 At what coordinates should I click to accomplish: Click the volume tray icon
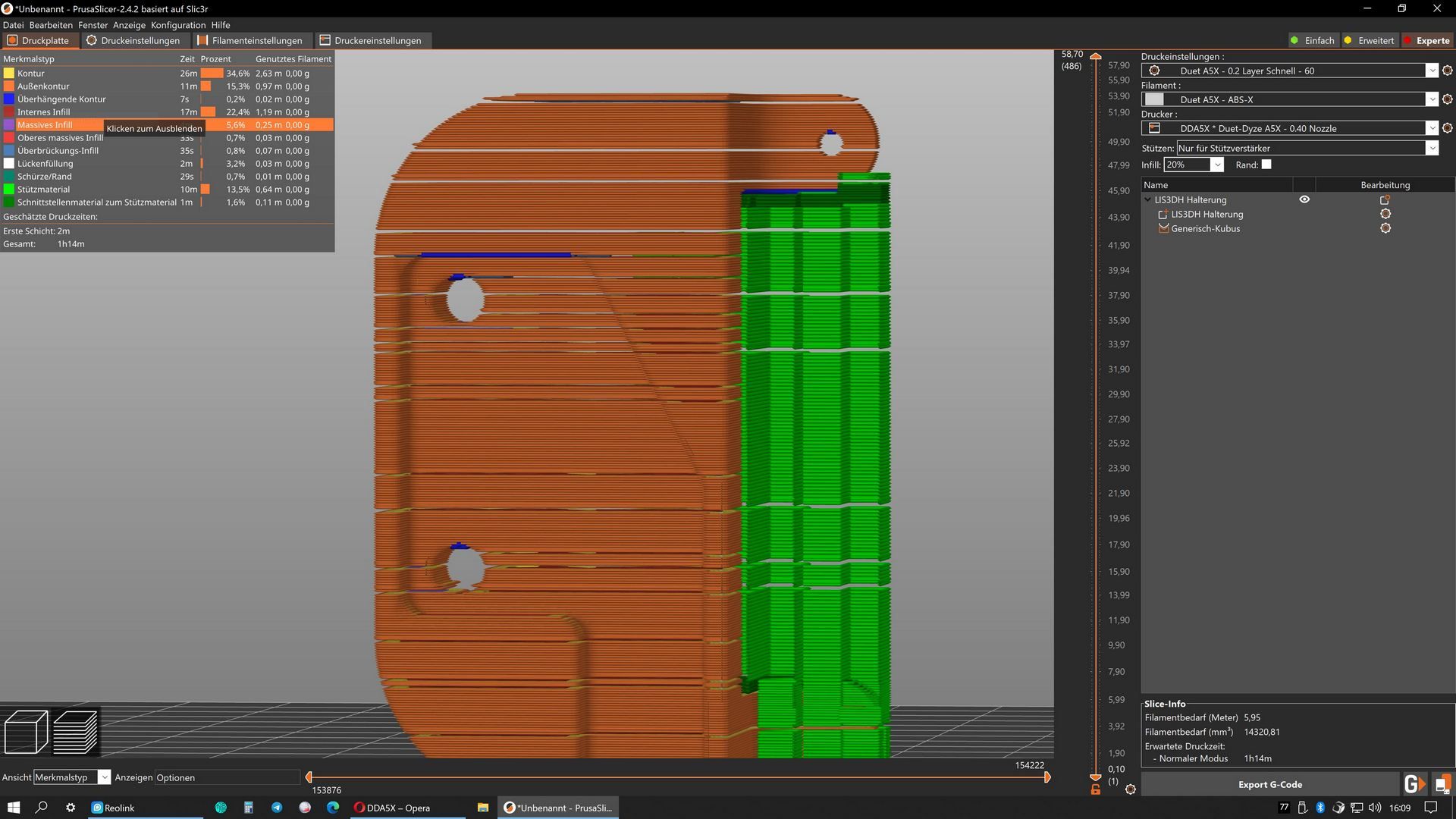[1375, 808]
